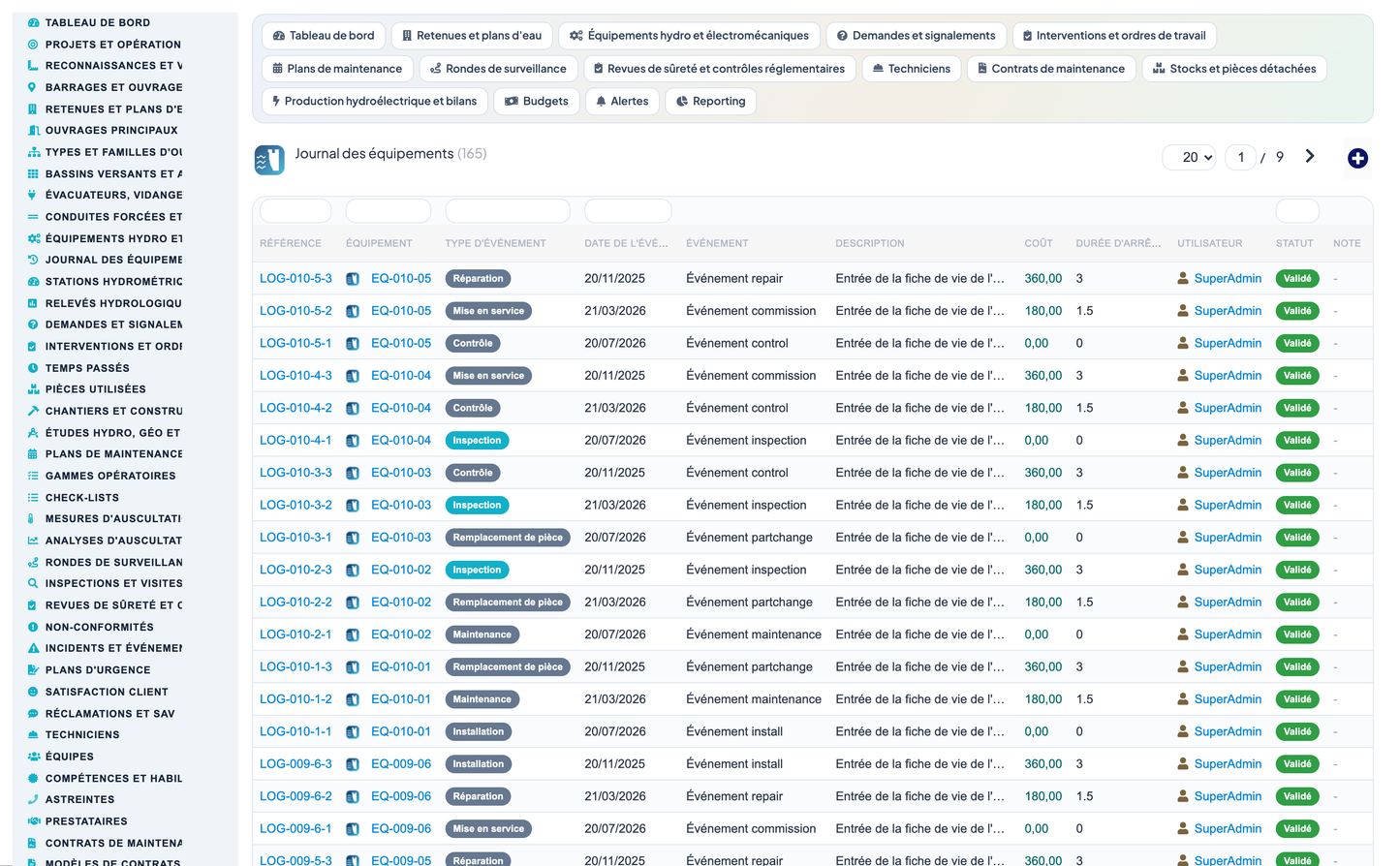
Task: Click the Temps passés clock icon
Action: coord(33,368)
